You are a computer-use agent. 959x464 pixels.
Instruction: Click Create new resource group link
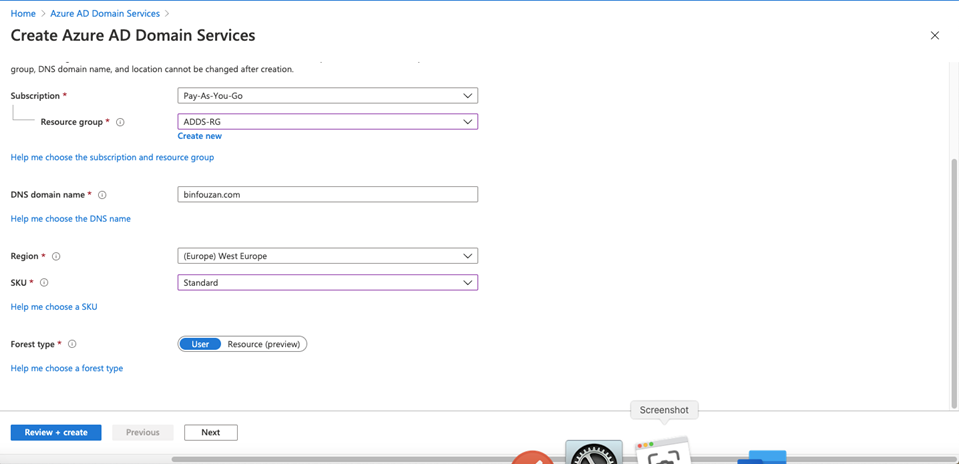pyautogui.click(x=199, y=136)
